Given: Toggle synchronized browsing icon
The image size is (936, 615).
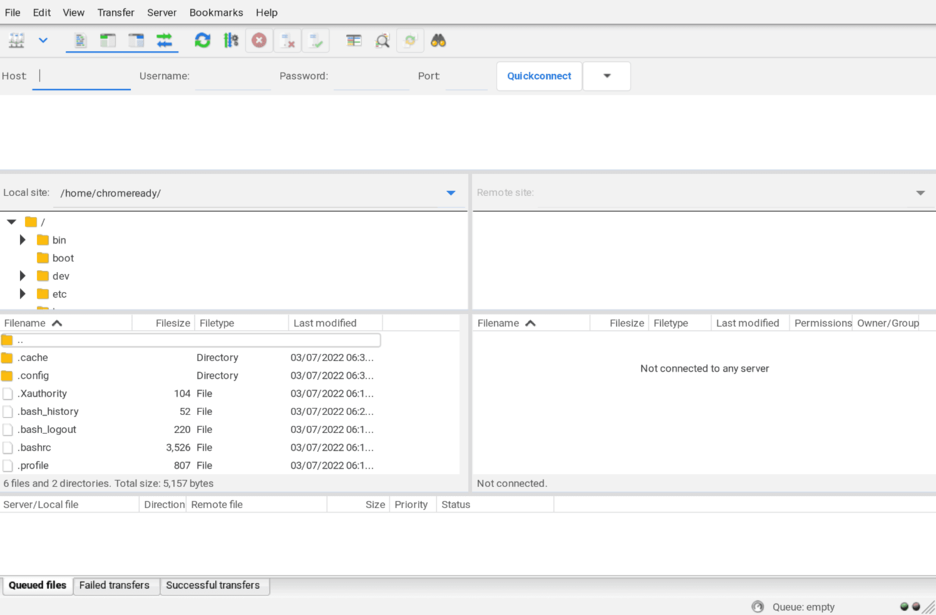Looking at the screenshot, I should (410, 41).
